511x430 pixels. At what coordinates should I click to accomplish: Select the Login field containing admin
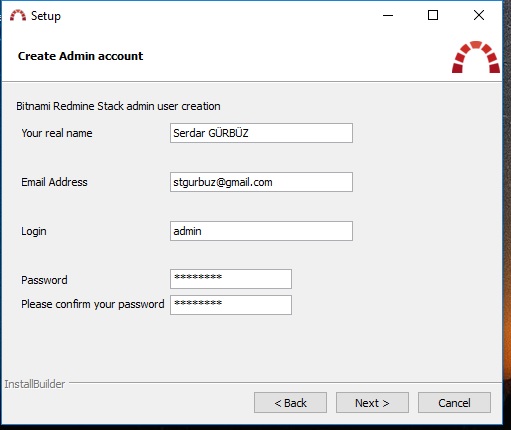click(261, 231)
